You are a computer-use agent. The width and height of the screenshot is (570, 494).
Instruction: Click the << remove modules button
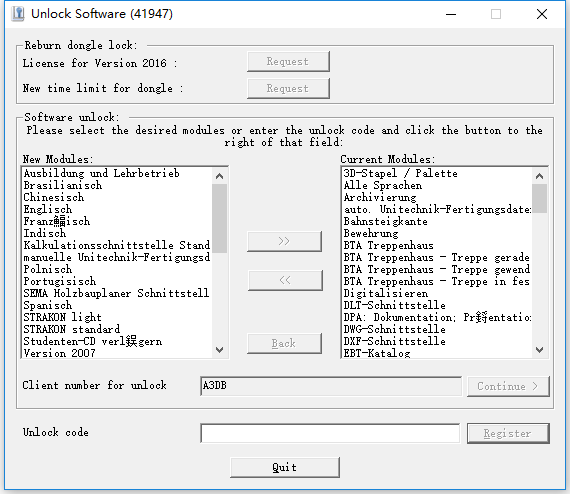(285, 280)
